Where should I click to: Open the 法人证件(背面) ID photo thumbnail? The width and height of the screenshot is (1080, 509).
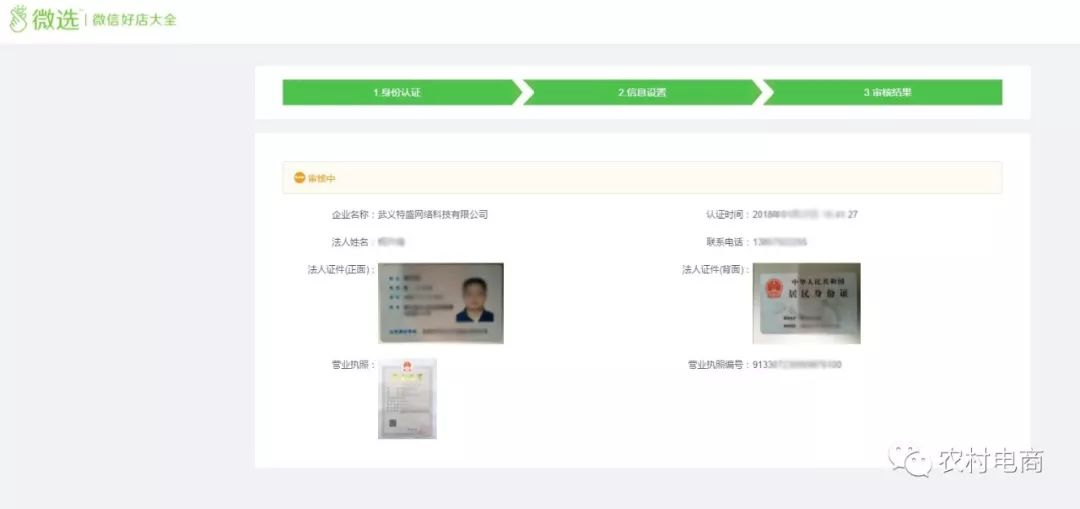tap(806, 303)
